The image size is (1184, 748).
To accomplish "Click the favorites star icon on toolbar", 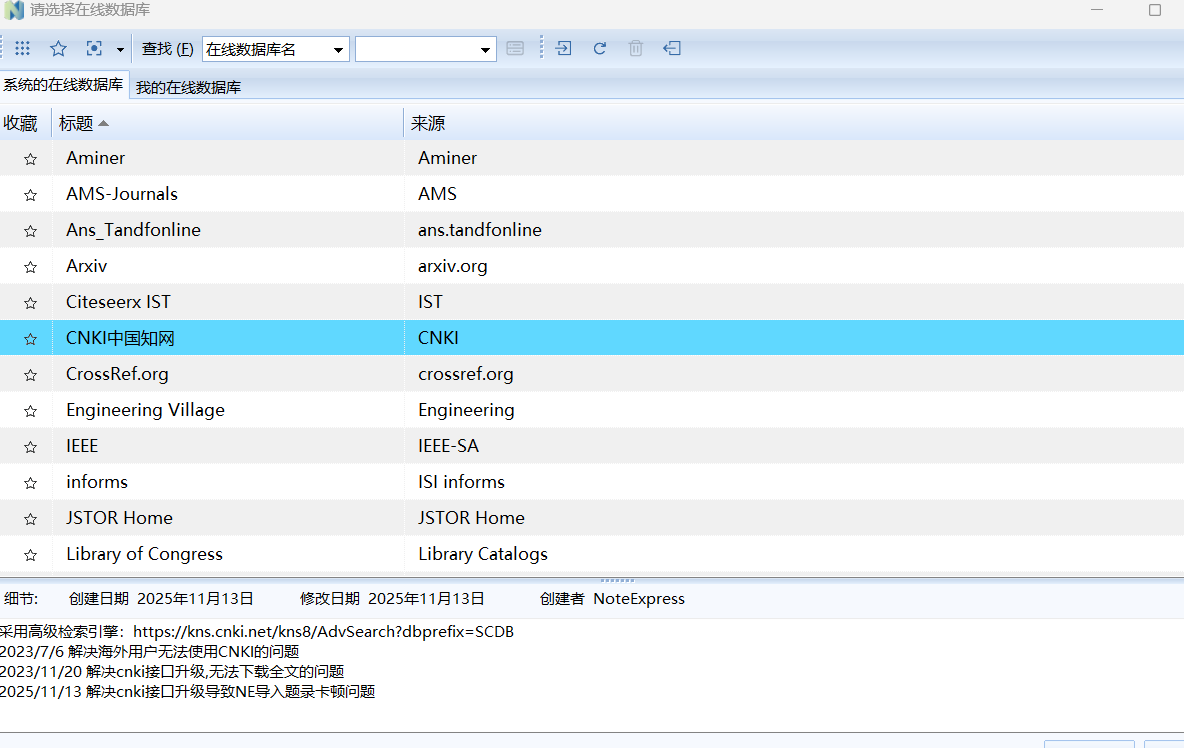I will [x=58, y=48].
